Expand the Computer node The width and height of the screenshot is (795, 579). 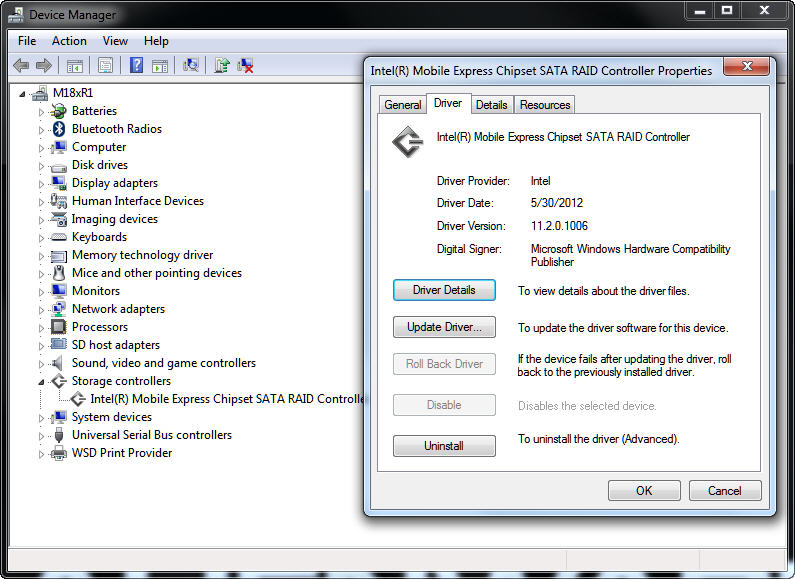pos(42,148)
